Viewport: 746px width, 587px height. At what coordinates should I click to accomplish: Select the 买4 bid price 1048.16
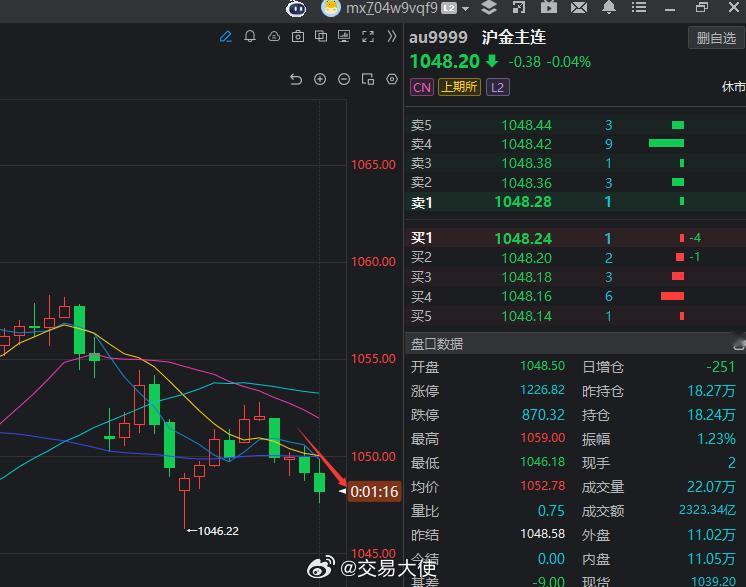point(526,296)
